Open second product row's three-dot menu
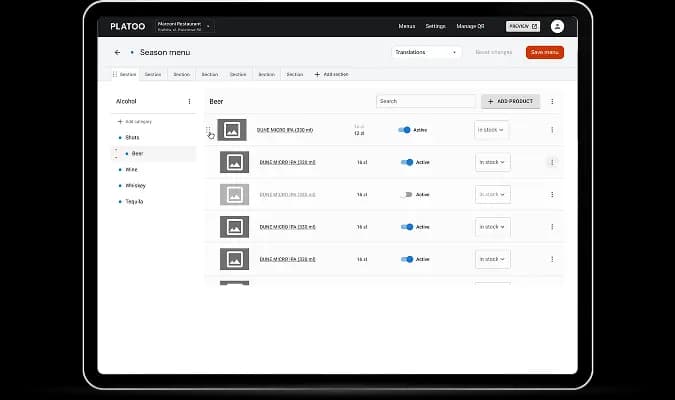Image resolution: width=675 pixels, height=400 pixels. tap(552, 162)
